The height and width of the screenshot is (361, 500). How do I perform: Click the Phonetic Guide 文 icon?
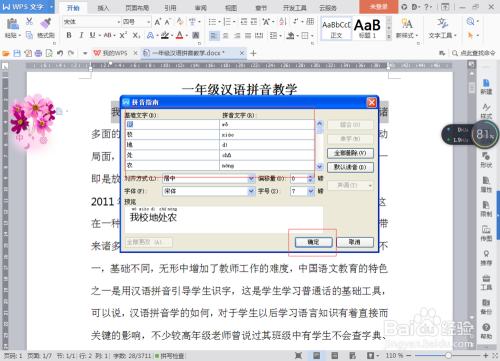click(x=192, y=22)
